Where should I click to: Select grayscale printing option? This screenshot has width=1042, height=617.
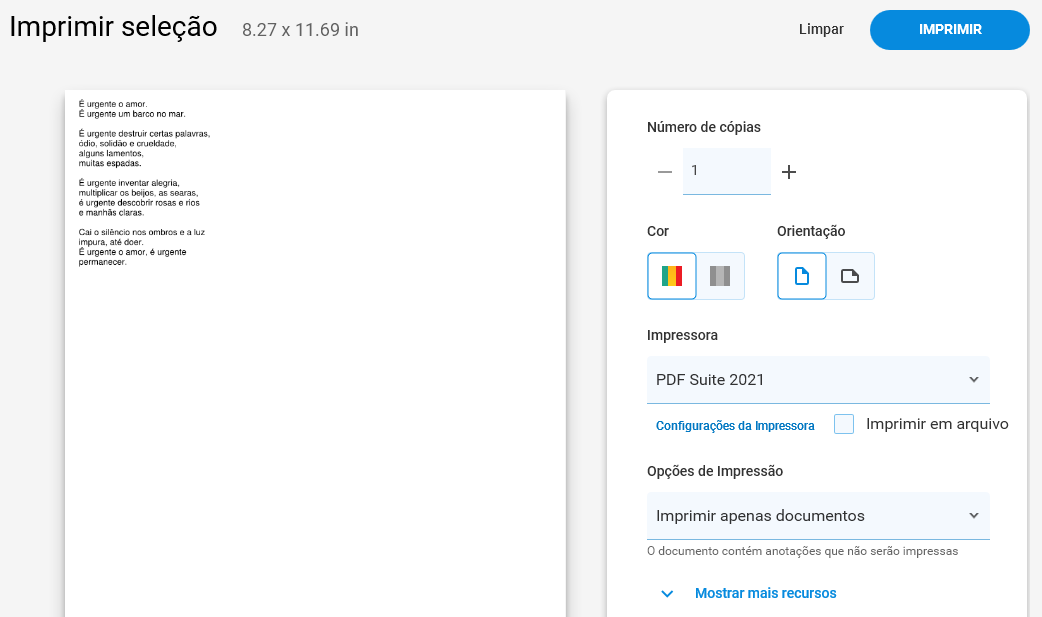720,276
